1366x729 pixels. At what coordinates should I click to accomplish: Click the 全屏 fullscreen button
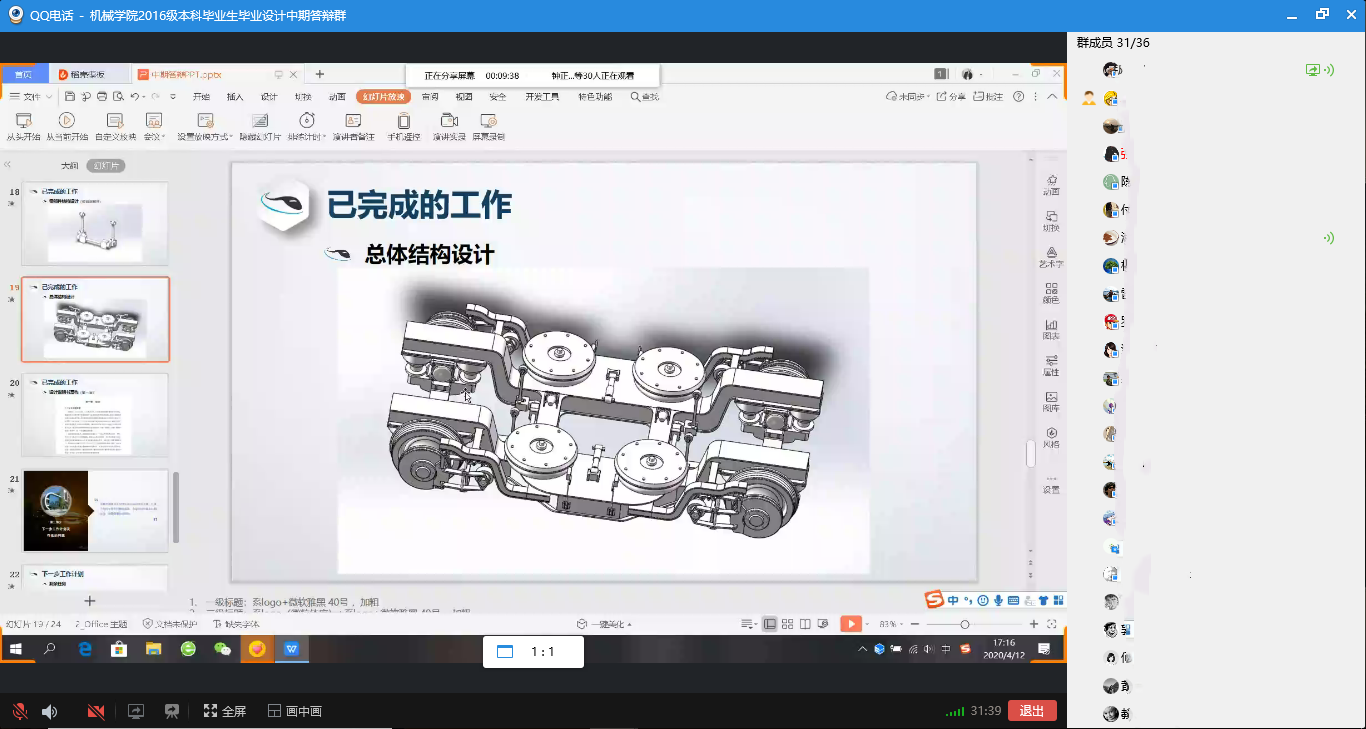(x=225, y=711)
